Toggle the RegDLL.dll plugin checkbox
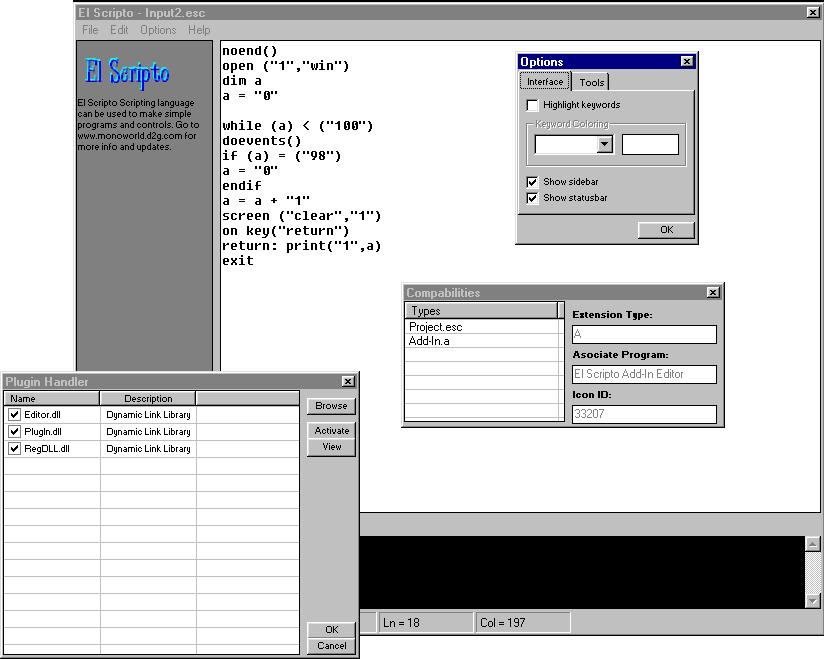This screenshot has height=659, width=824. pos(15,449)
